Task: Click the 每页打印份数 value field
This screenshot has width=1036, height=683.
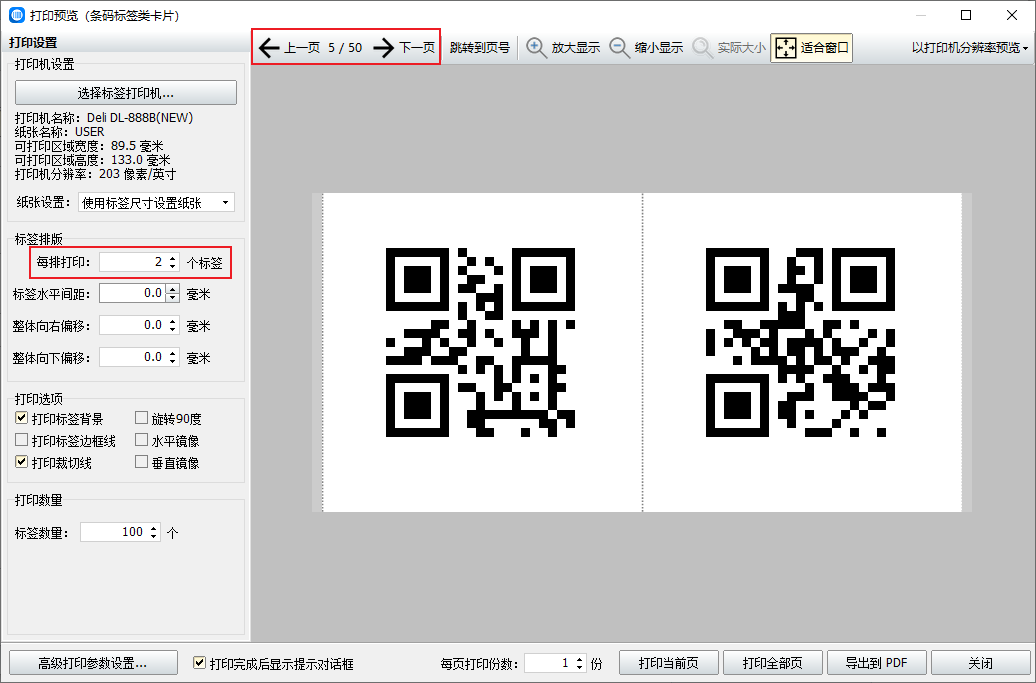Action: [x=549, y=663]
